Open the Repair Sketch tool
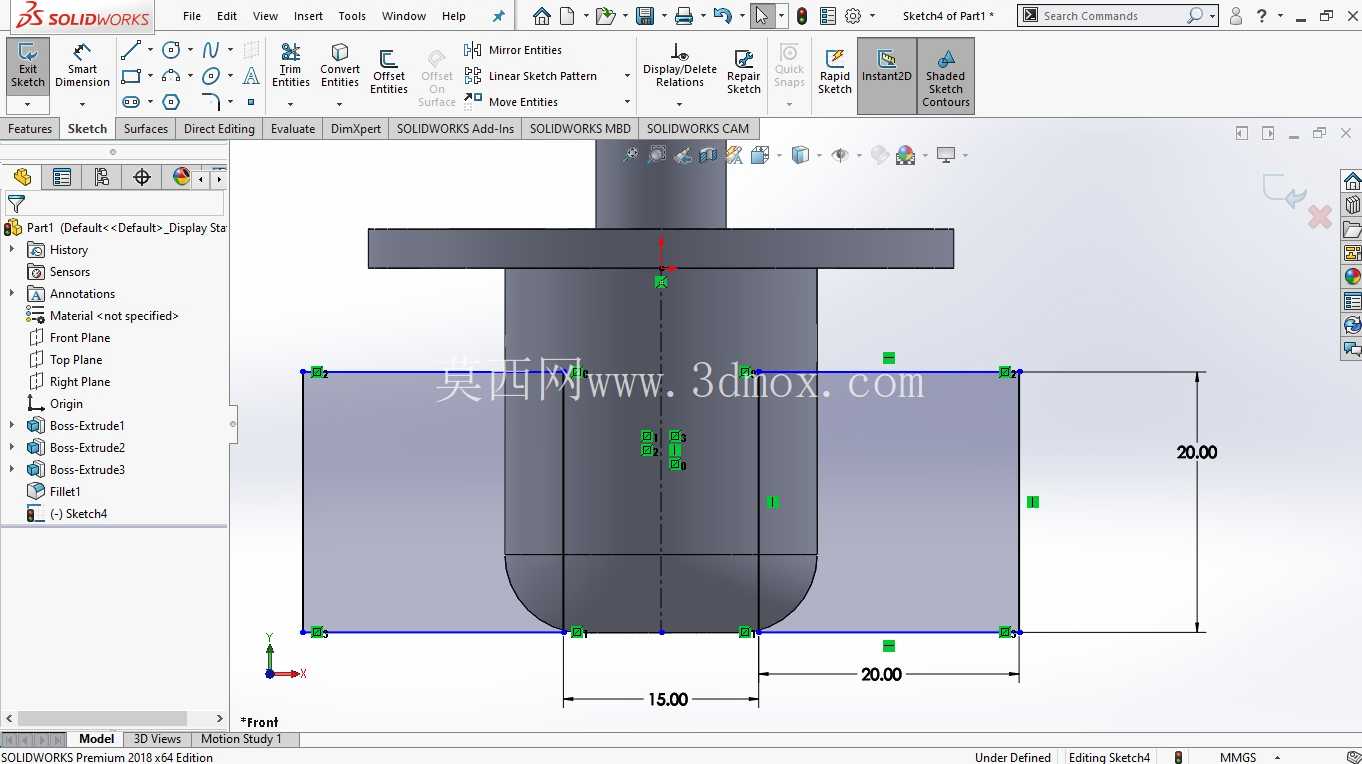 743,72
